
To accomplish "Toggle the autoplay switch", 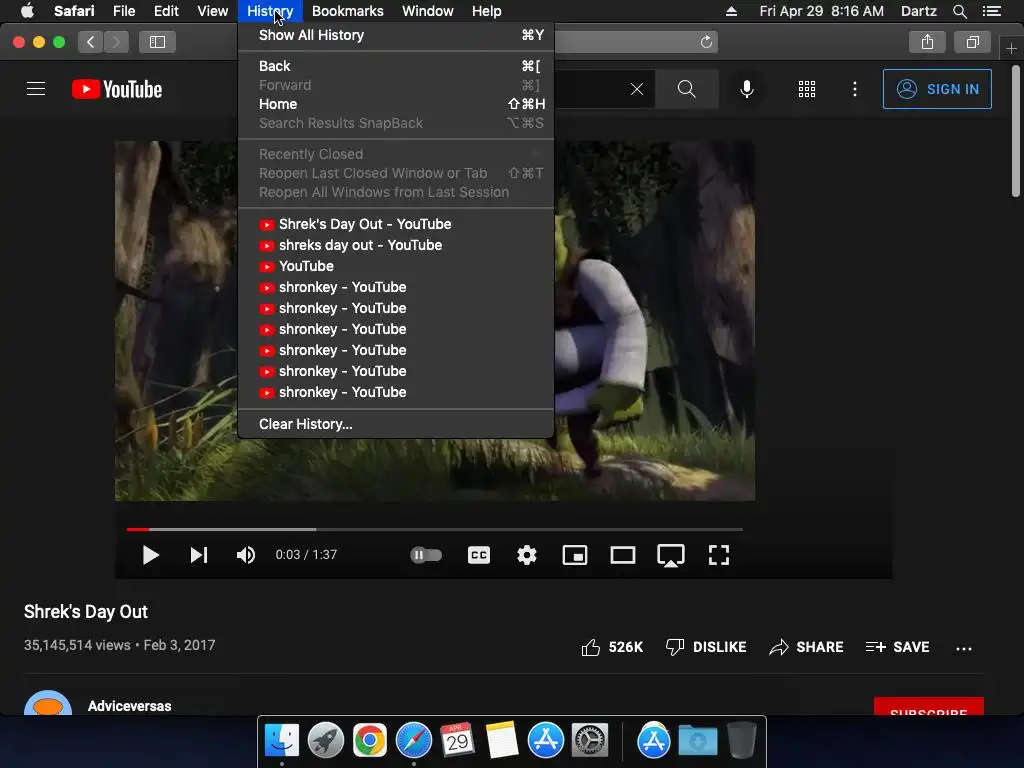I will pos(426,555).
